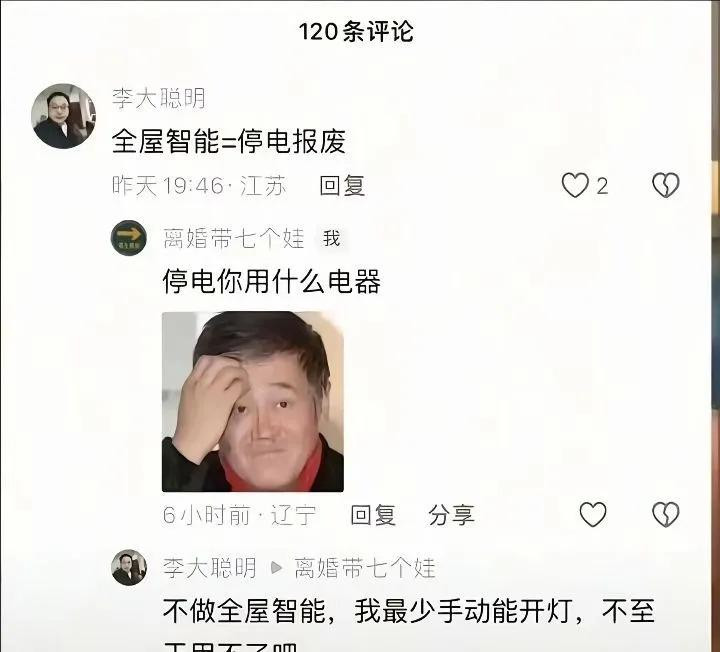Screen dimensions: 720x652
Task: Open the yellow arrow avatar of 离婚带七个娃
Action: pos(129,238)
